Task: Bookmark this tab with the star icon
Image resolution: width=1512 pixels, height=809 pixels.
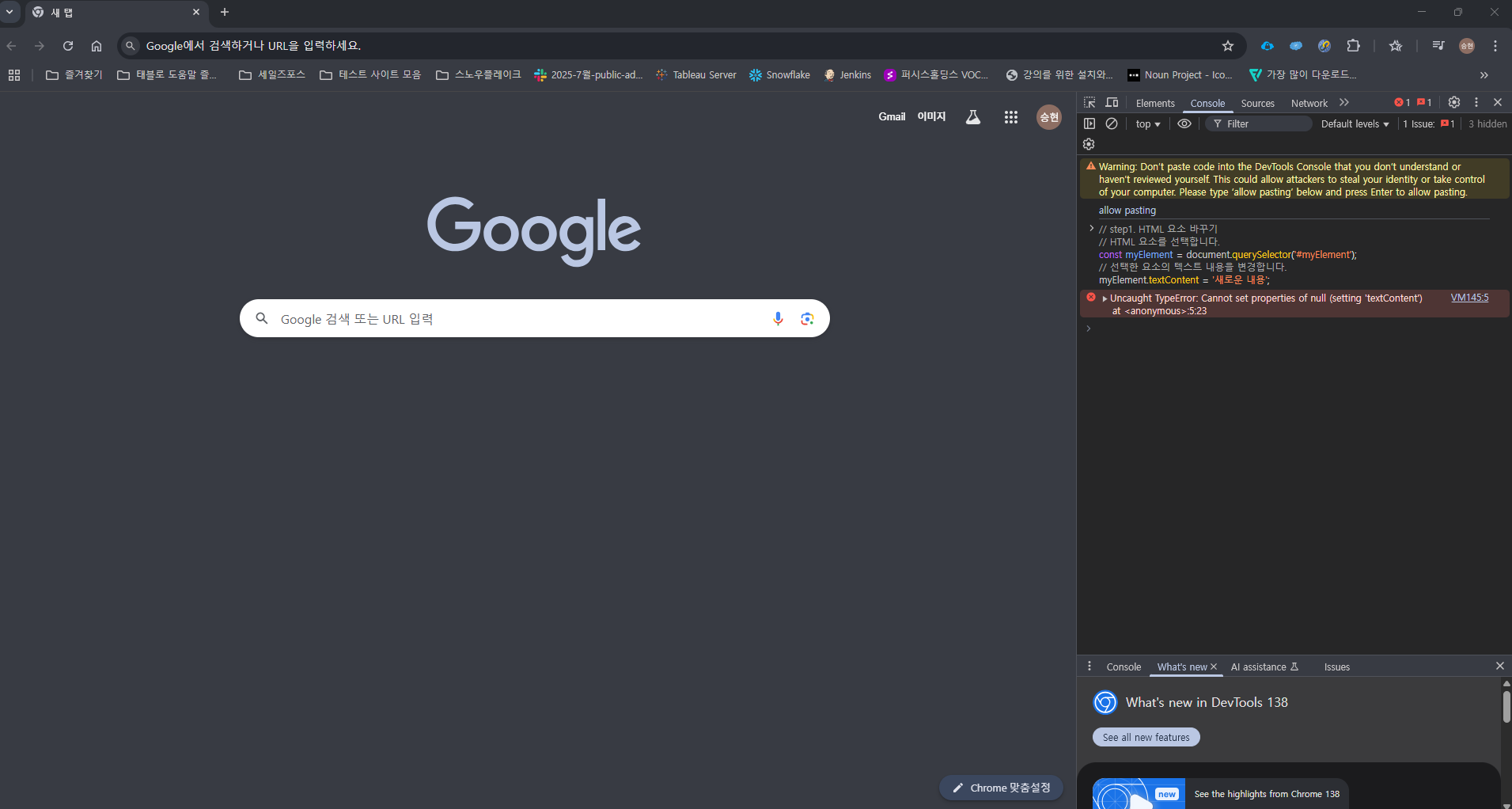Action: click(x=1228, y=46)
